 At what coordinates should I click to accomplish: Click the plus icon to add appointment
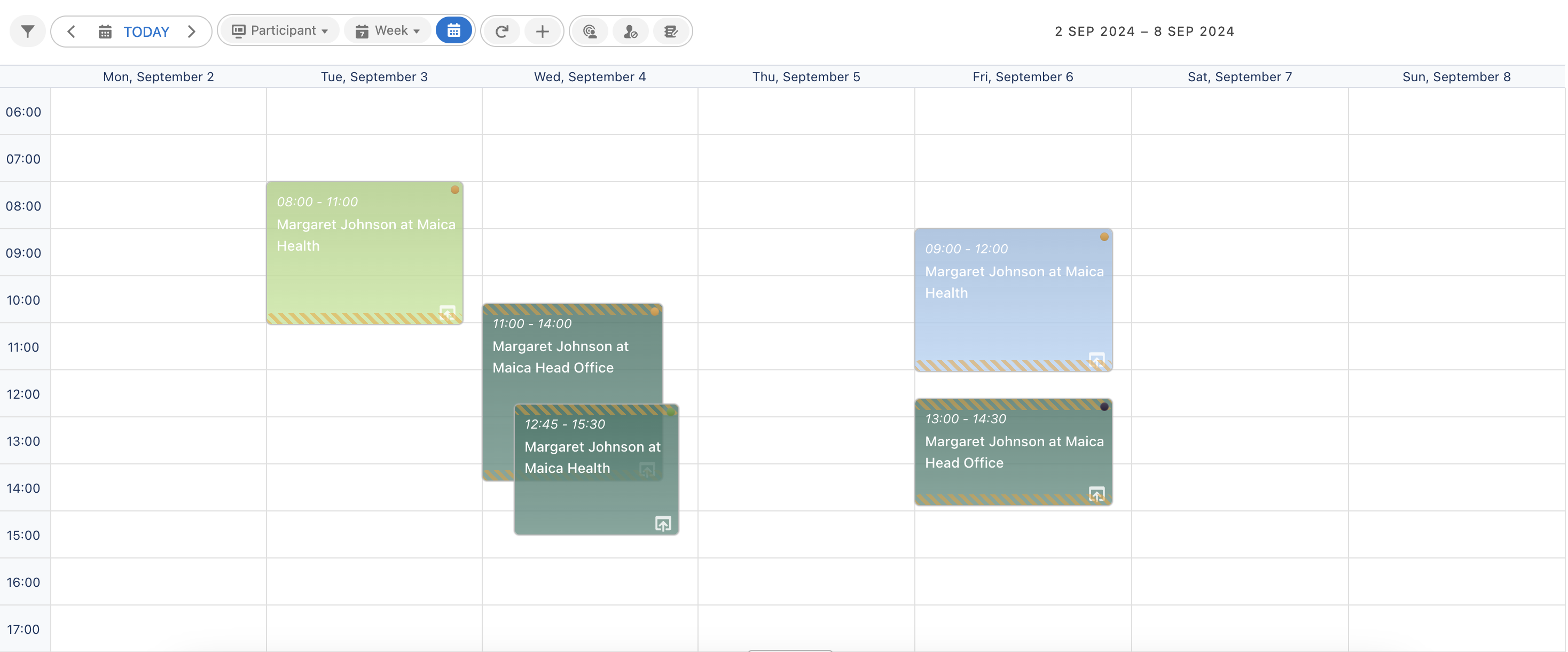tap(542, 31)
